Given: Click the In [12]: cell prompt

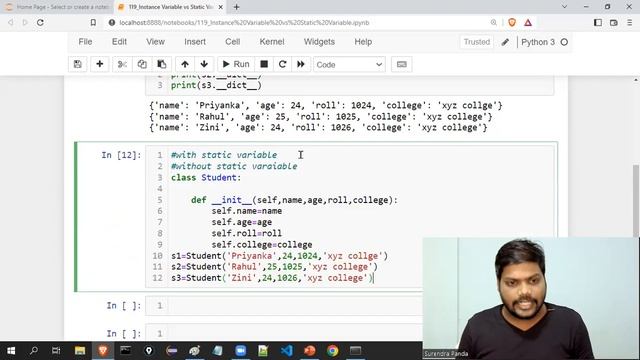Looking at the screenshot, I should point(121,155).
